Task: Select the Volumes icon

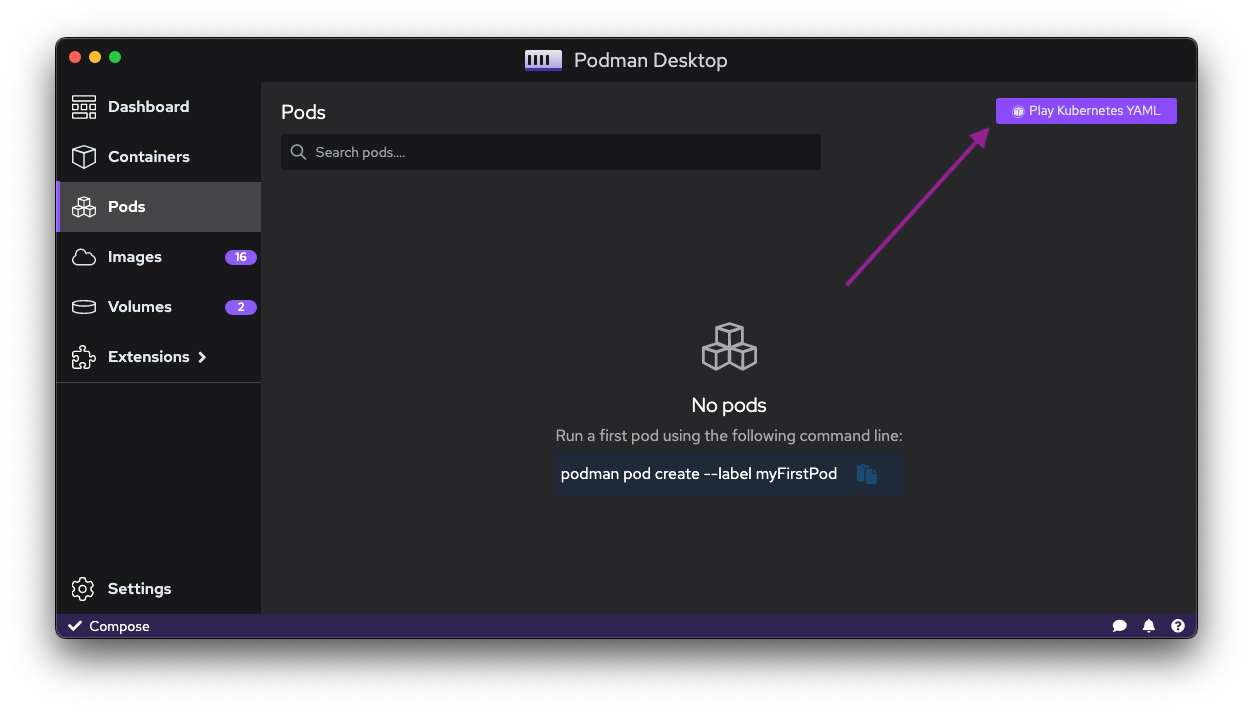Action: pyautogui.click(x=83, y=306)
